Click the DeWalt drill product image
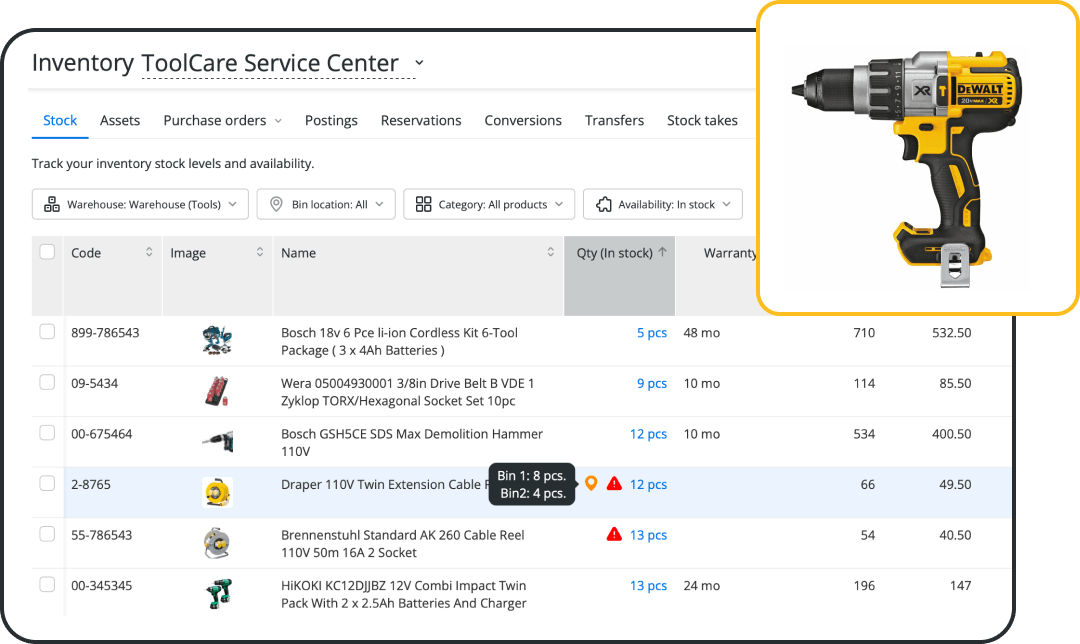 [x=908, y=167]
